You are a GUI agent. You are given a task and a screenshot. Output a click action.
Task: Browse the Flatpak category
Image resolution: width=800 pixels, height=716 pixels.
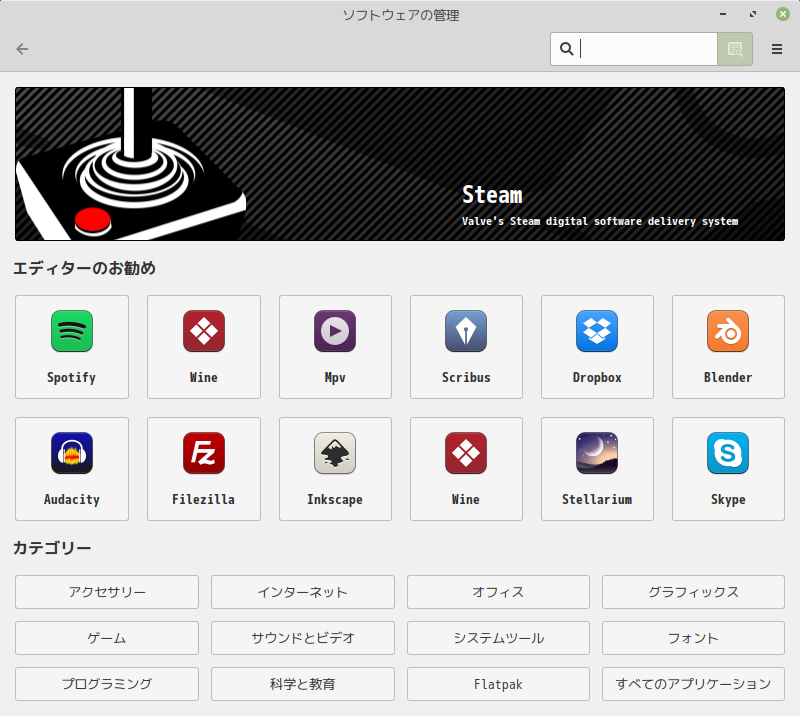(498, 684)
